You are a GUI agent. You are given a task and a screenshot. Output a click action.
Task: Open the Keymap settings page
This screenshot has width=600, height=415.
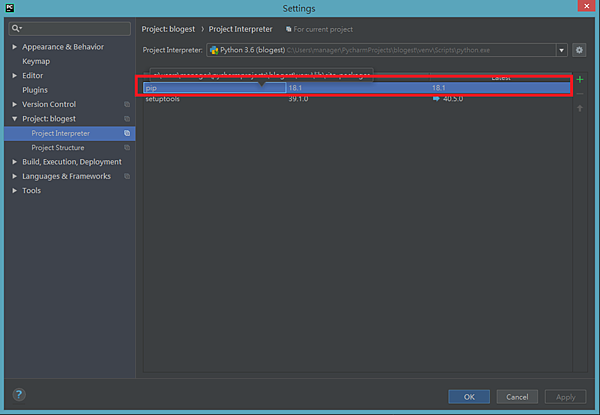(x=36, y=61)
